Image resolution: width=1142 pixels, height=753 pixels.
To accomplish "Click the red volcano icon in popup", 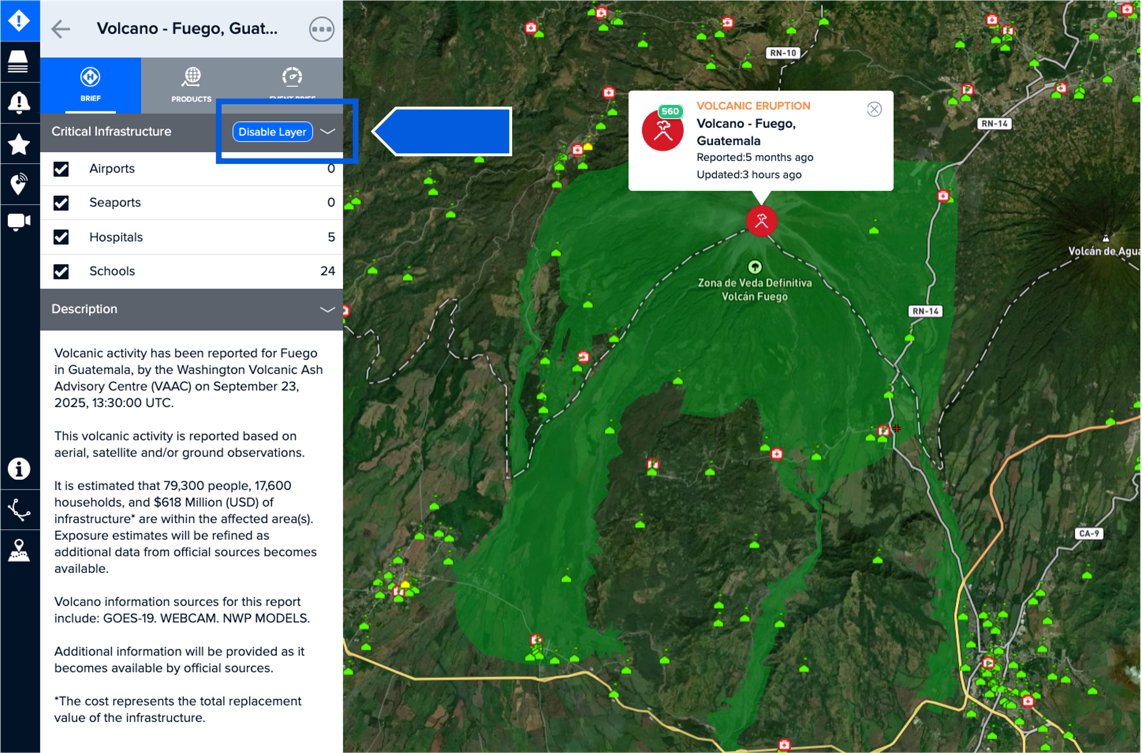I will click(x=662, y=130).
